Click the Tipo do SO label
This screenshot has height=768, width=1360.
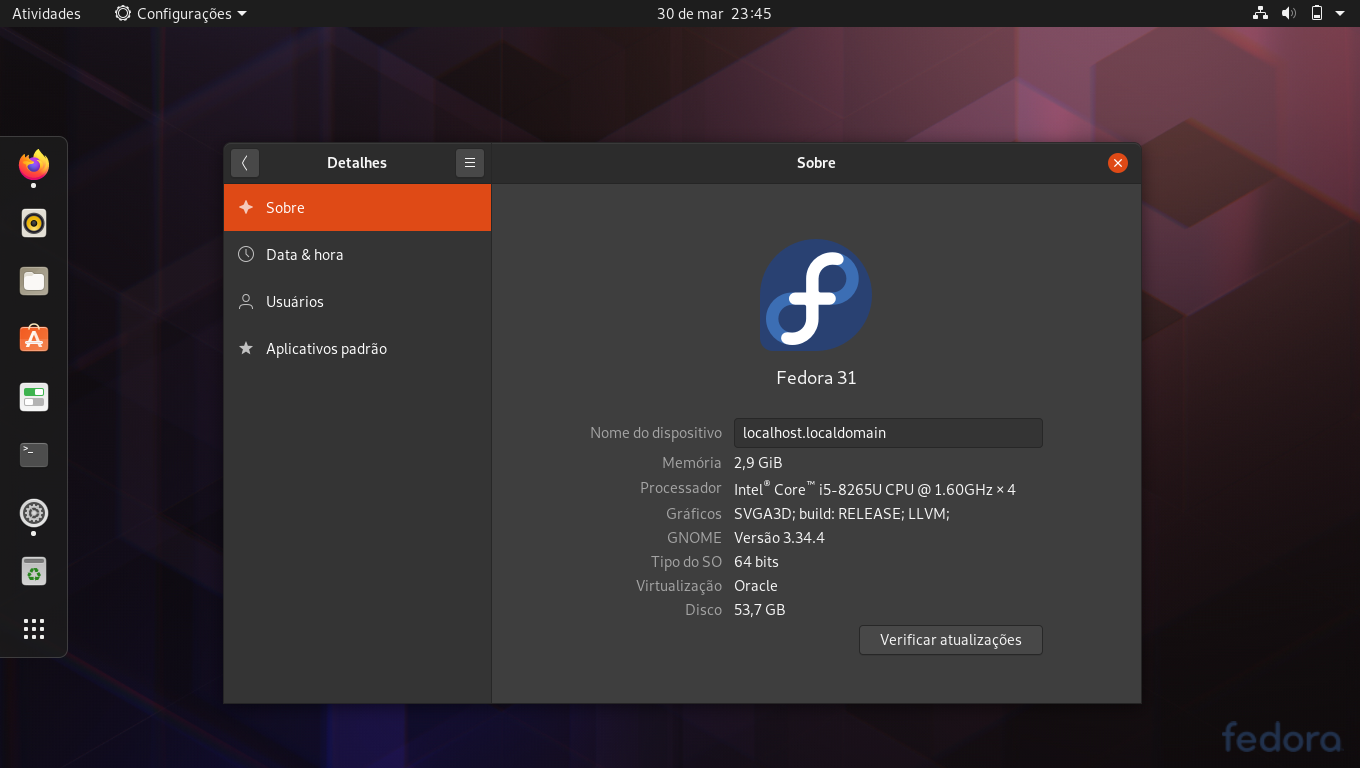686,562
